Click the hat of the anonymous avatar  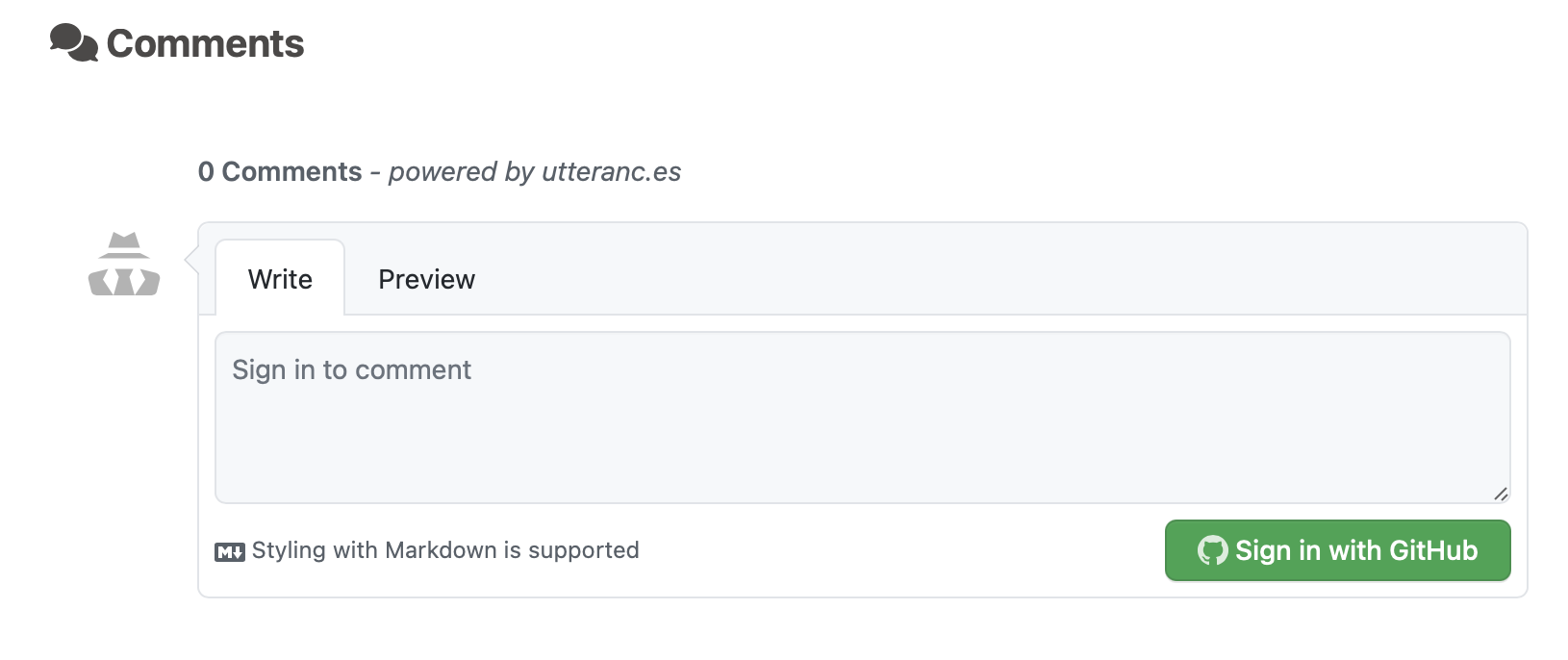tap(124, 245)
